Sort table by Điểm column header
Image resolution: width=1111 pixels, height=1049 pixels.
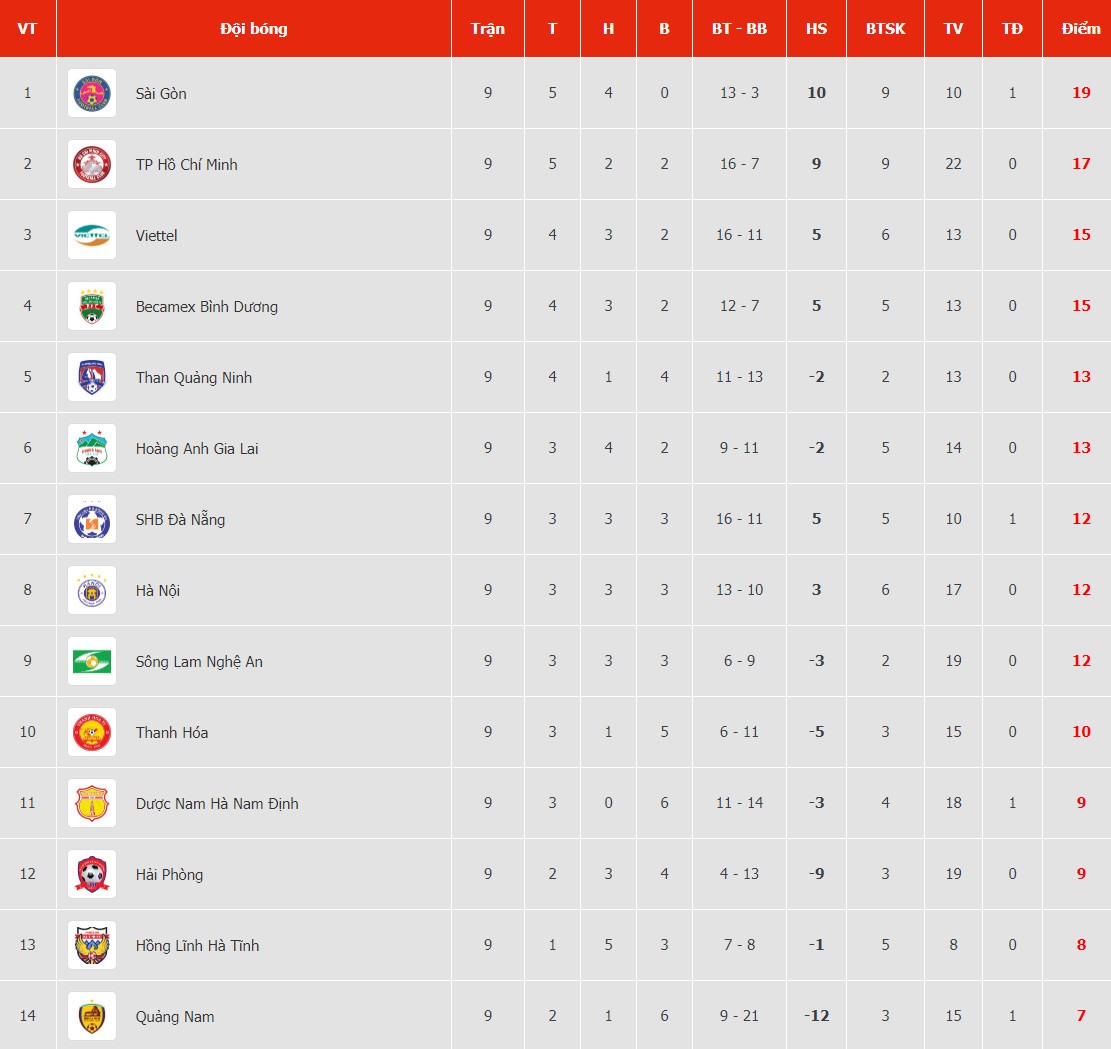tap(1081, 28)
